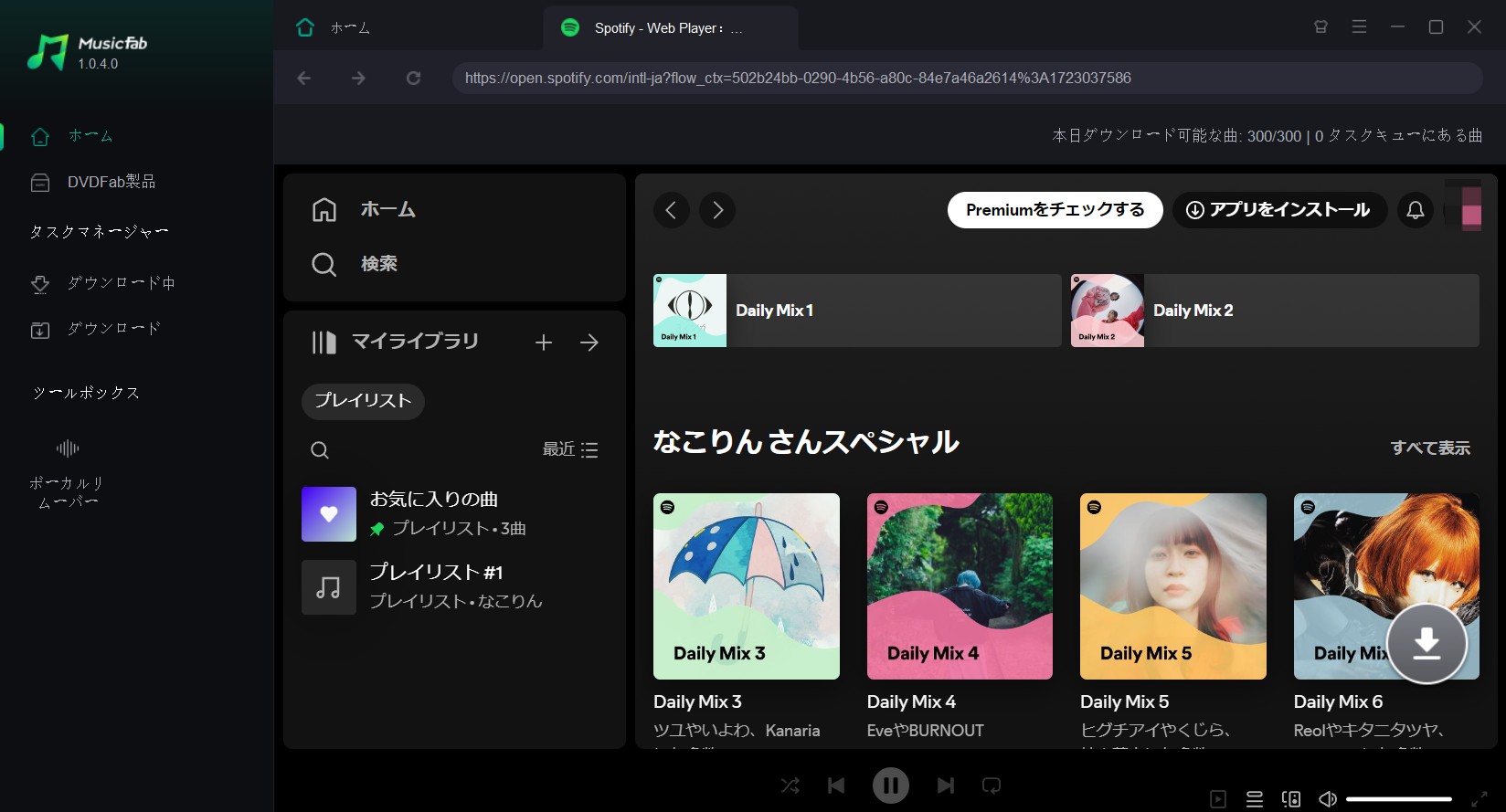Viewport: 1506px width, 812px height.
Task: Select the Spotify - Web Player tab
Action: [670, 28]
